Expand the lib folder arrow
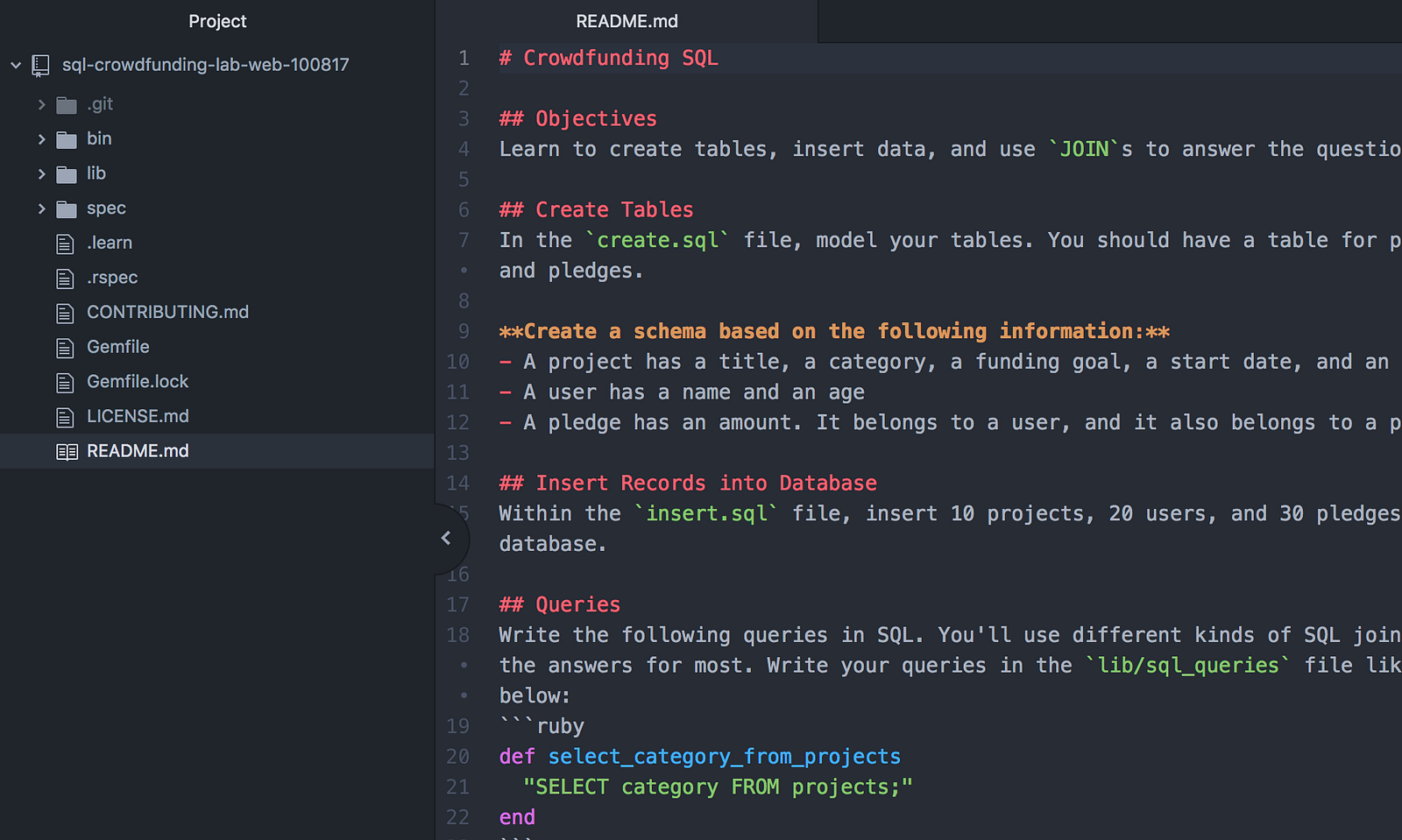The image size is (1402, 840). pos(41,173)
